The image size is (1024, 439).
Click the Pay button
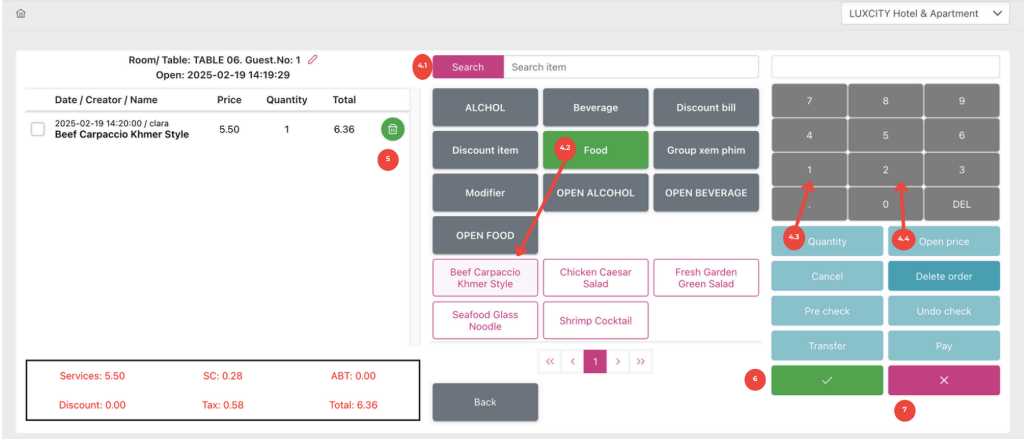(943, 346)
